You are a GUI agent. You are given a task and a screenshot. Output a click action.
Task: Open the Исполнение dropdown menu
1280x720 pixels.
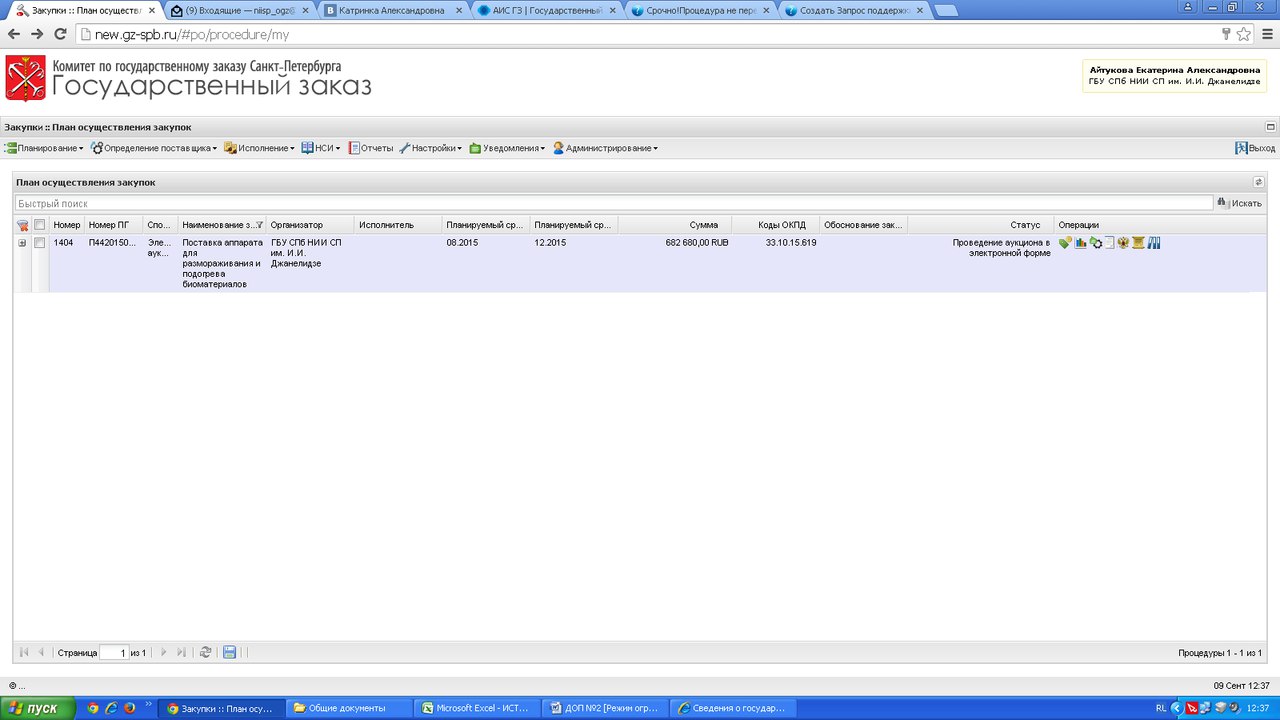click(259, 148)
